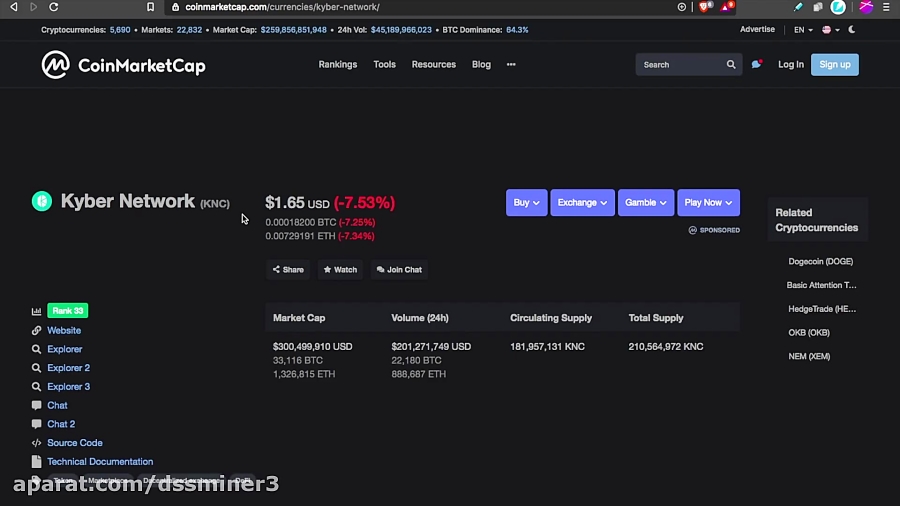Viewport: 900px width, 506px height.
Task: Click the code icon beside Source Code
Action: pos(36,443)
